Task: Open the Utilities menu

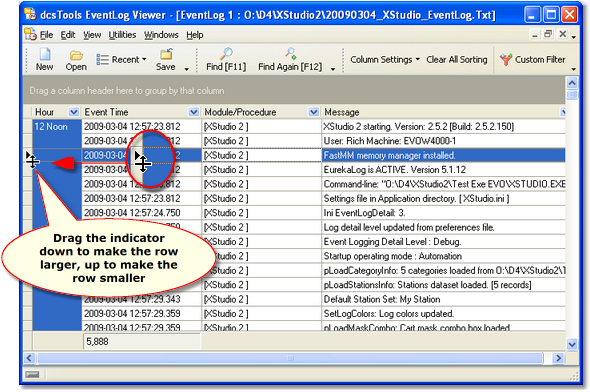Action: pos(122,35)
